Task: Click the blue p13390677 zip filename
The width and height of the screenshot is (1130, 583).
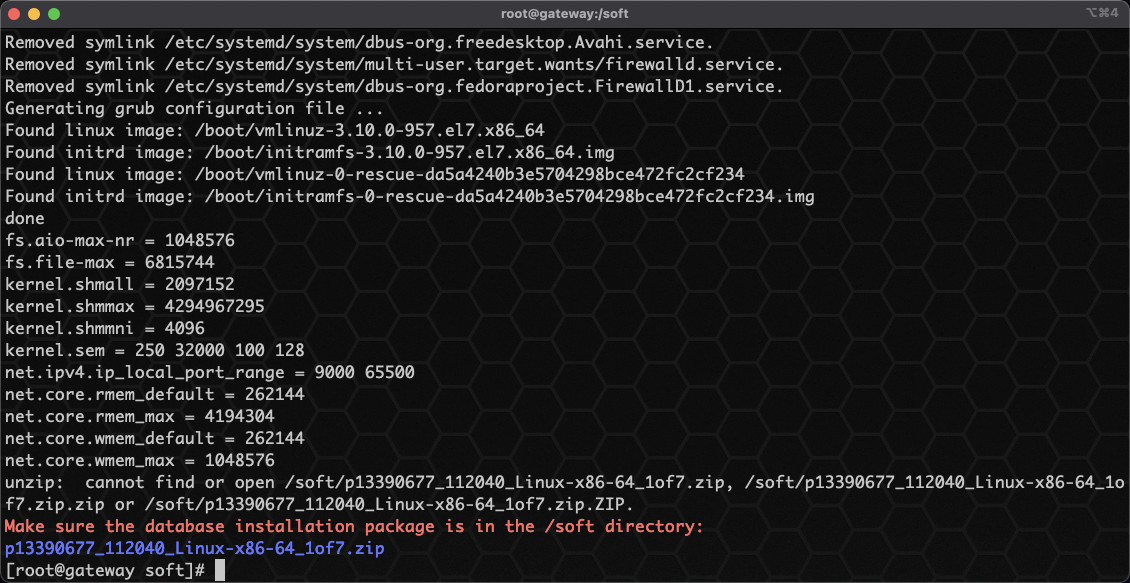Action: [x=195, y=548]
